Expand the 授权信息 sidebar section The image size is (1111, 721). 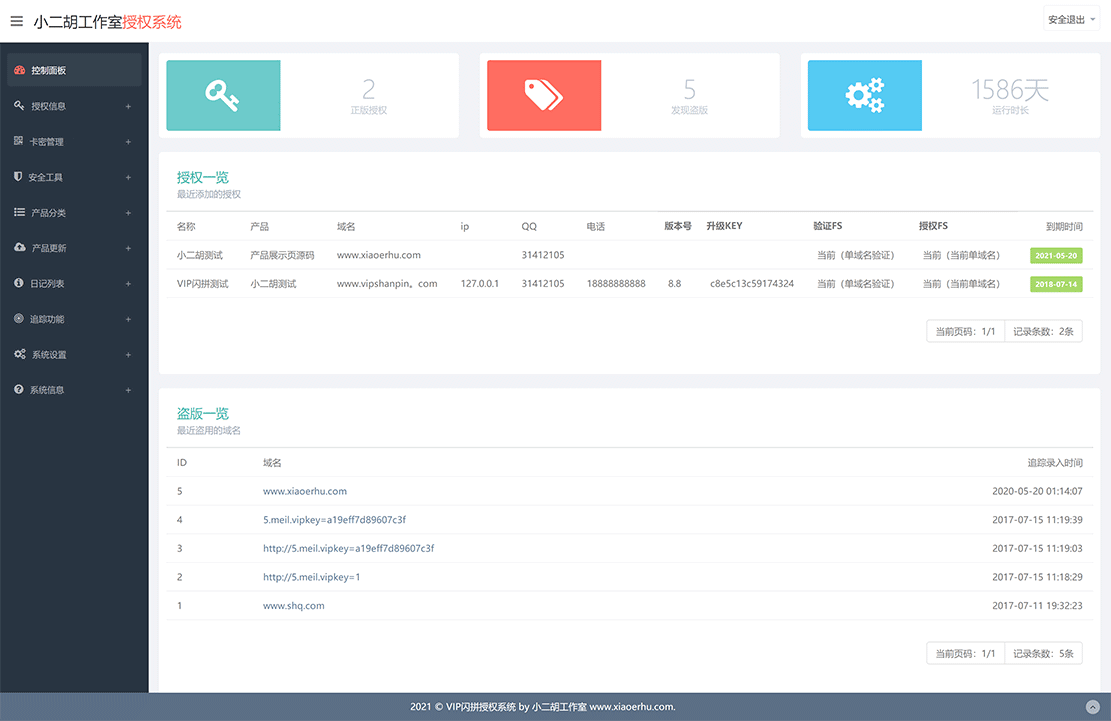128,106
